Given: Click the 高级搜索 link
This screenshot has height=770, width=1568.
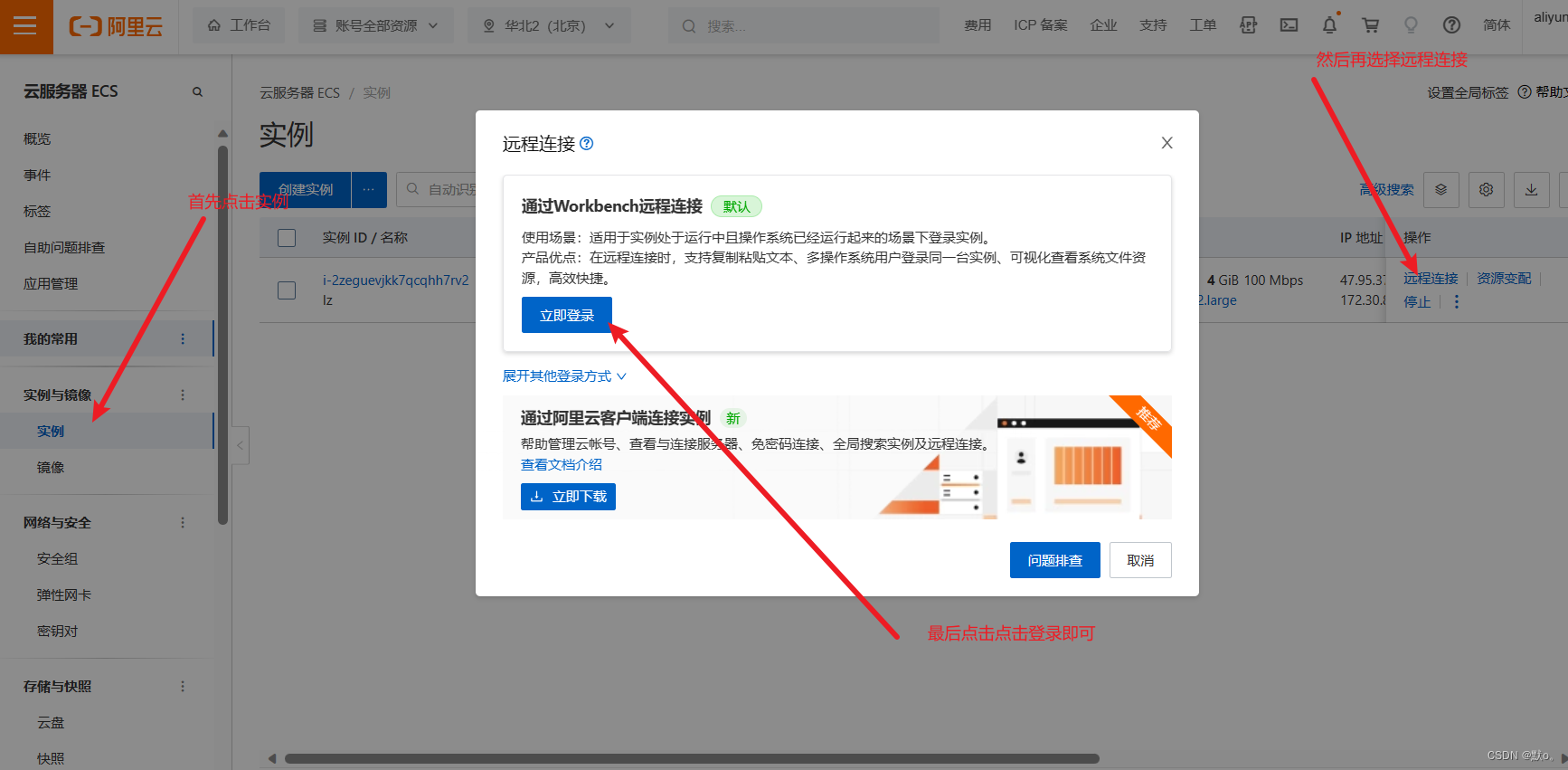Looking at the screenshot, I should coord(1386,190).
